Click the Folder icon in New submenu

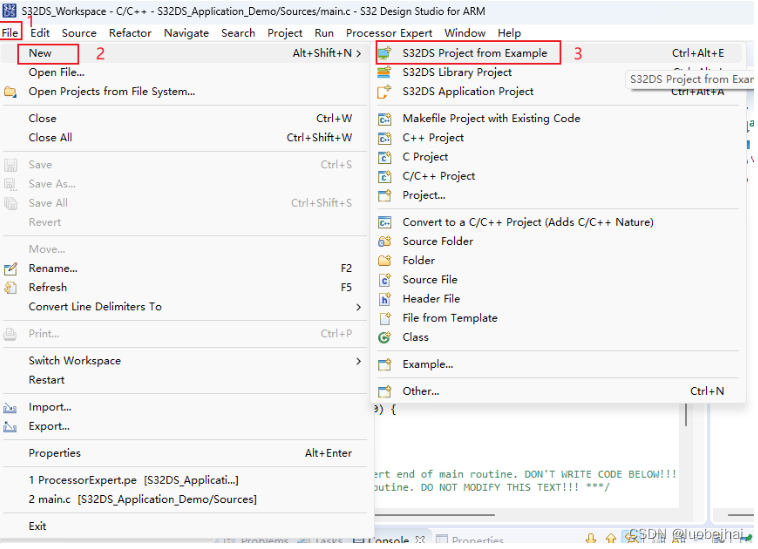click(x=384, y=261)
